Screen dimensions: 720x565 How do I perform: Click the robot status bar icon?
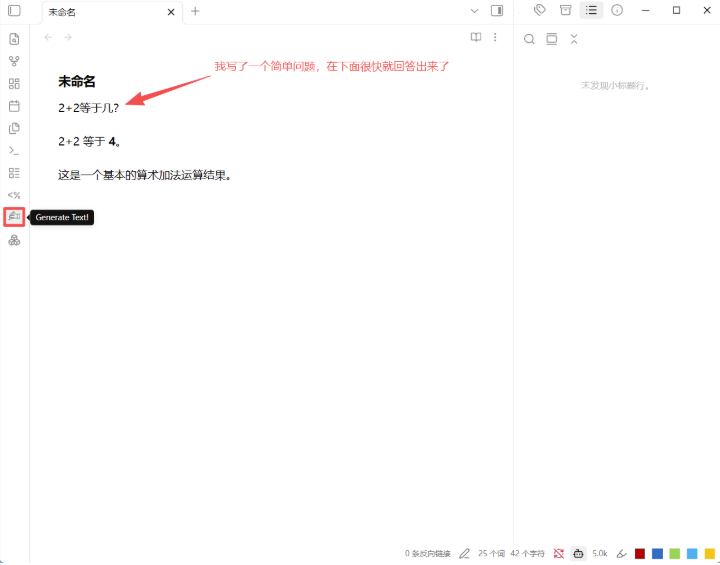(x=579, y=554)
